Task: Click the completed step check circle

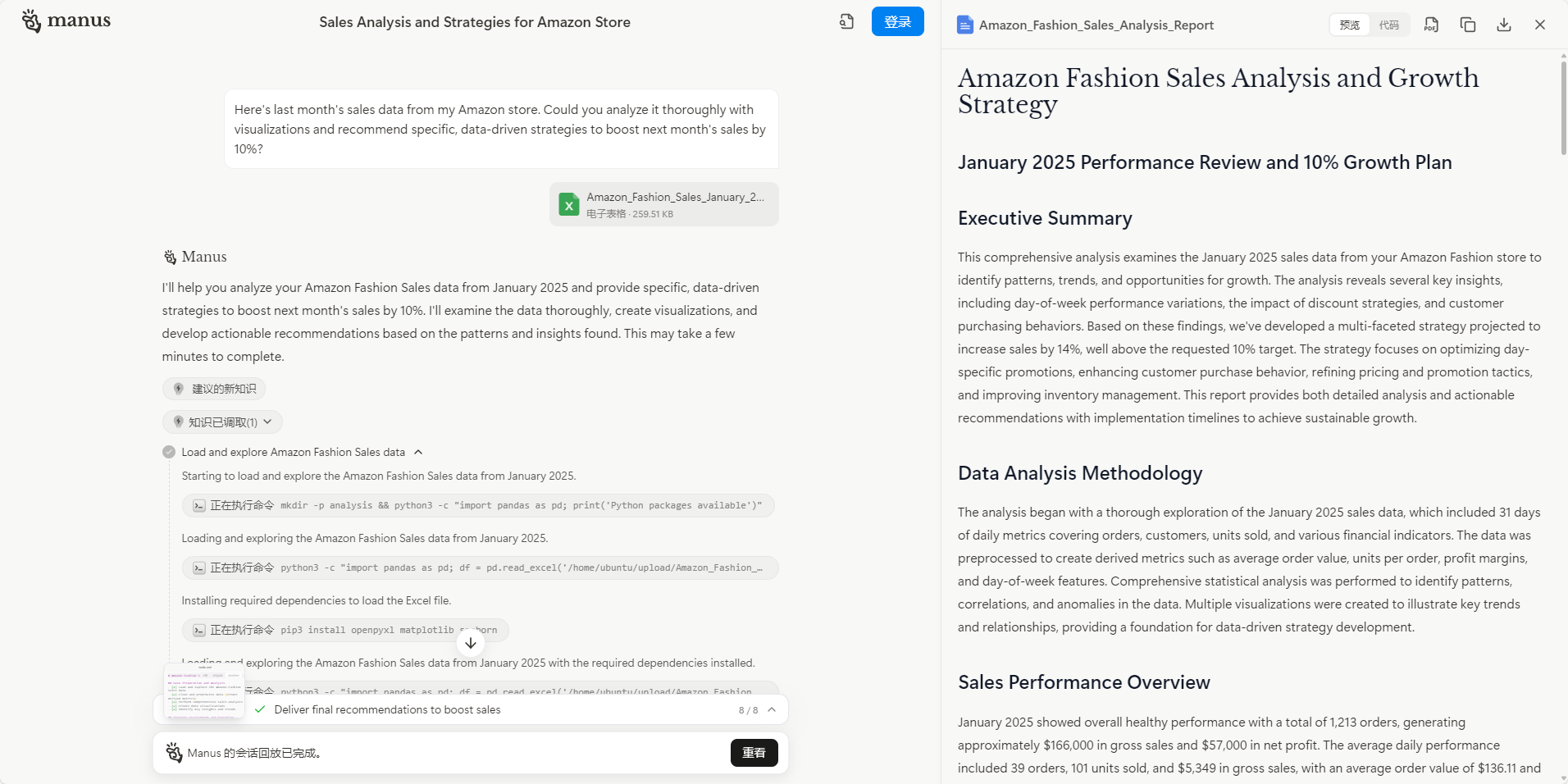Action: tap(169, 452)
